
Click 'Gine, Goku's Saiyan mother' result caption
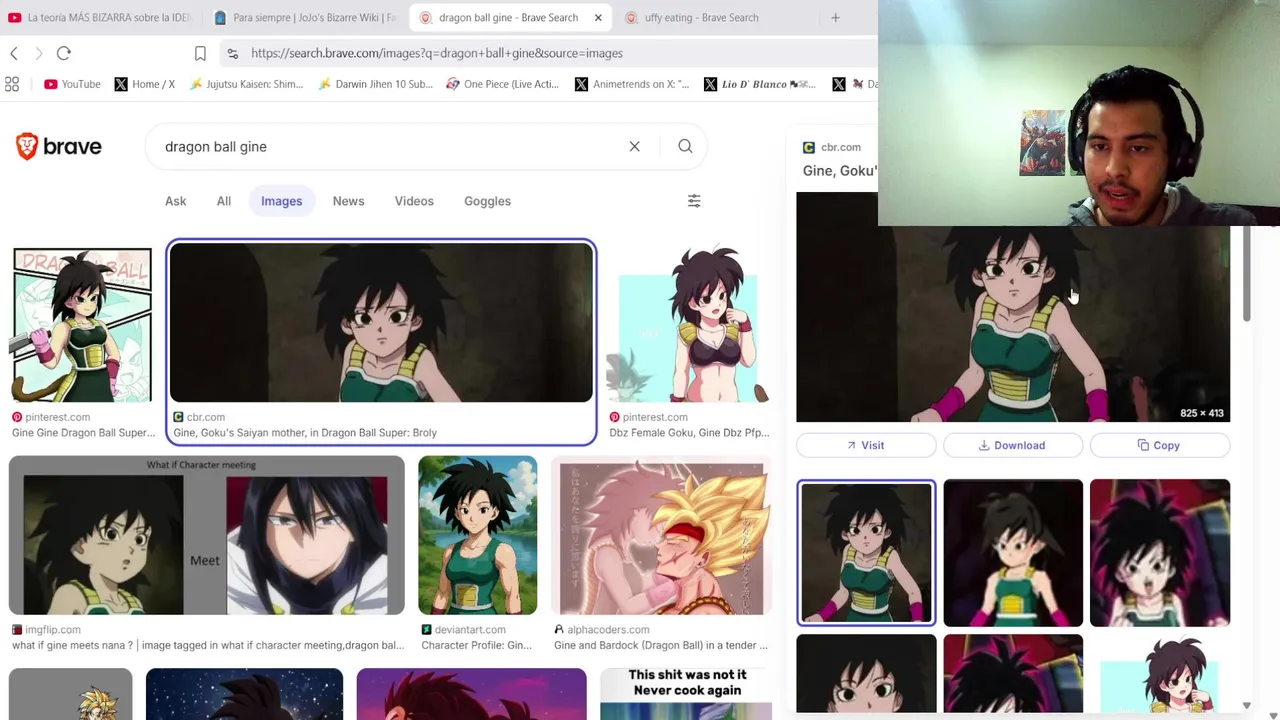pyautogui.click(x=305, y=433)
